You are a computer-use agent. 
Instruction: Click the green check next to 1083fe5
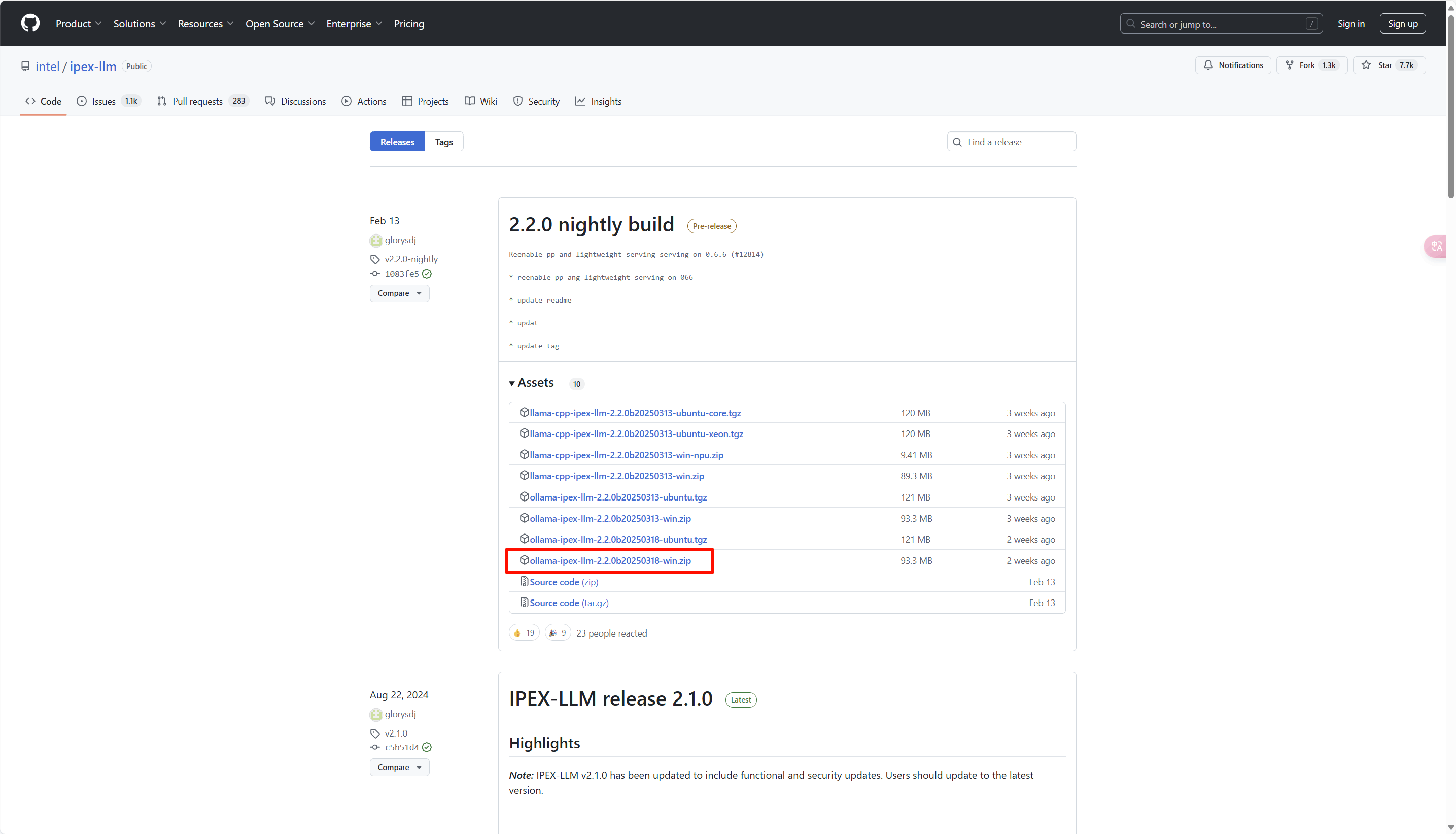(427, 274)
